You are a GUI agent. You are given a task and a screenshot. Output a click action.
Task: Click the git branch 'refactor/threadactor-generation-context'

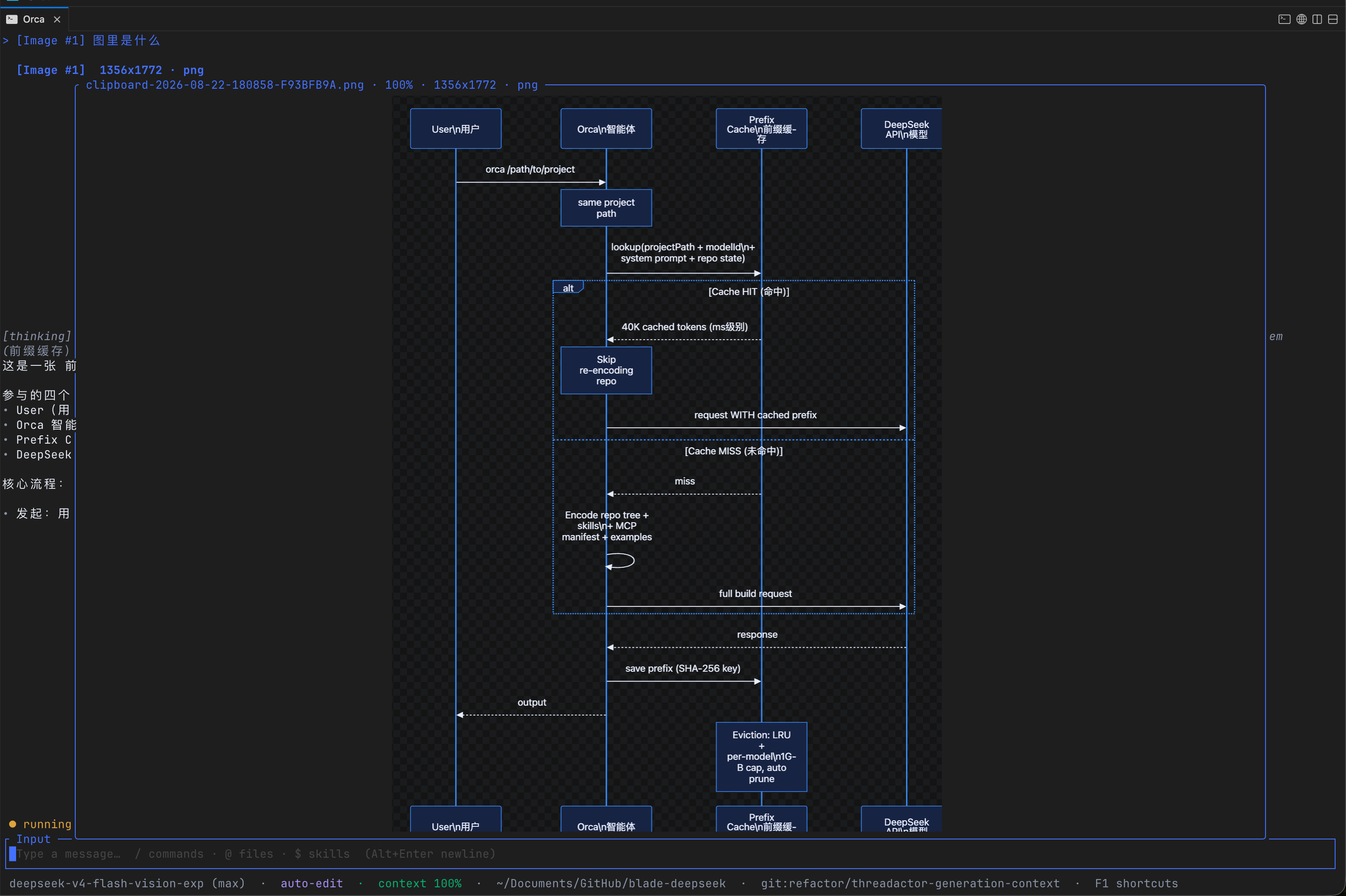[910, 883]
